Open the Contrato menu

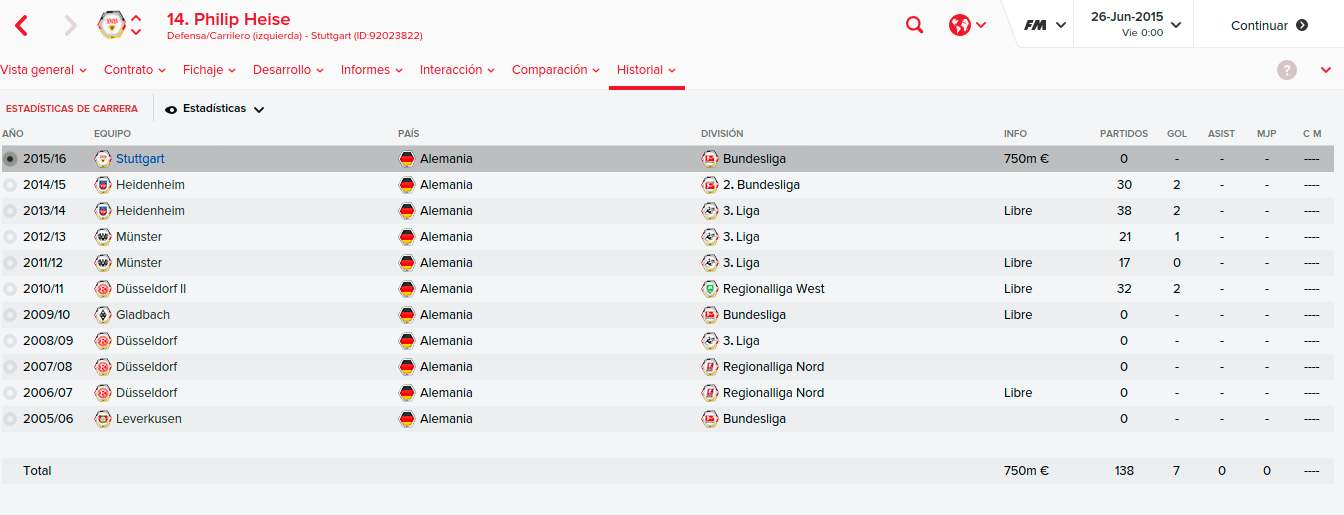coord(134,70)
